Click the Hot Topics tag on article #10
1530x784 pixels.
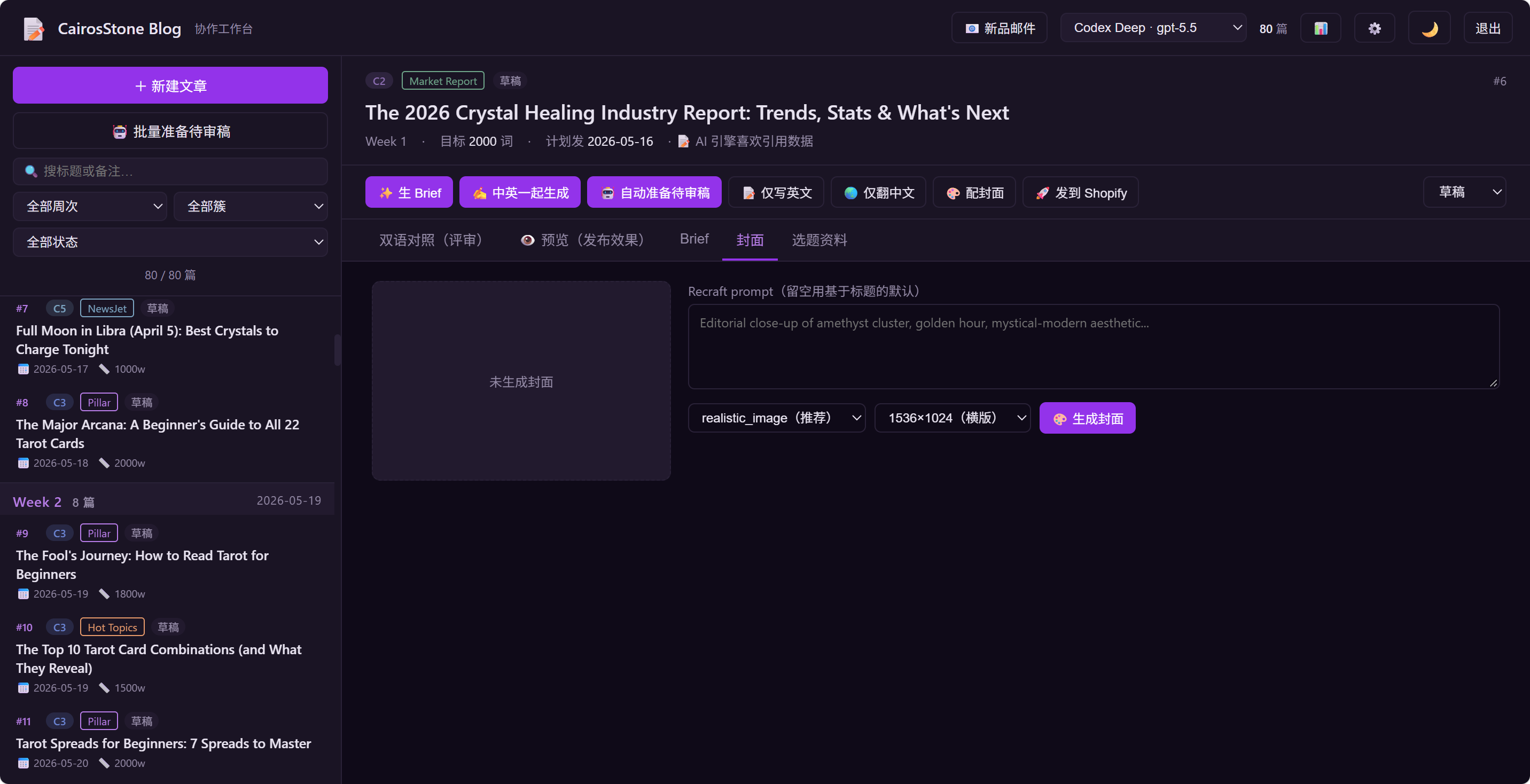[x=112, y=627]
